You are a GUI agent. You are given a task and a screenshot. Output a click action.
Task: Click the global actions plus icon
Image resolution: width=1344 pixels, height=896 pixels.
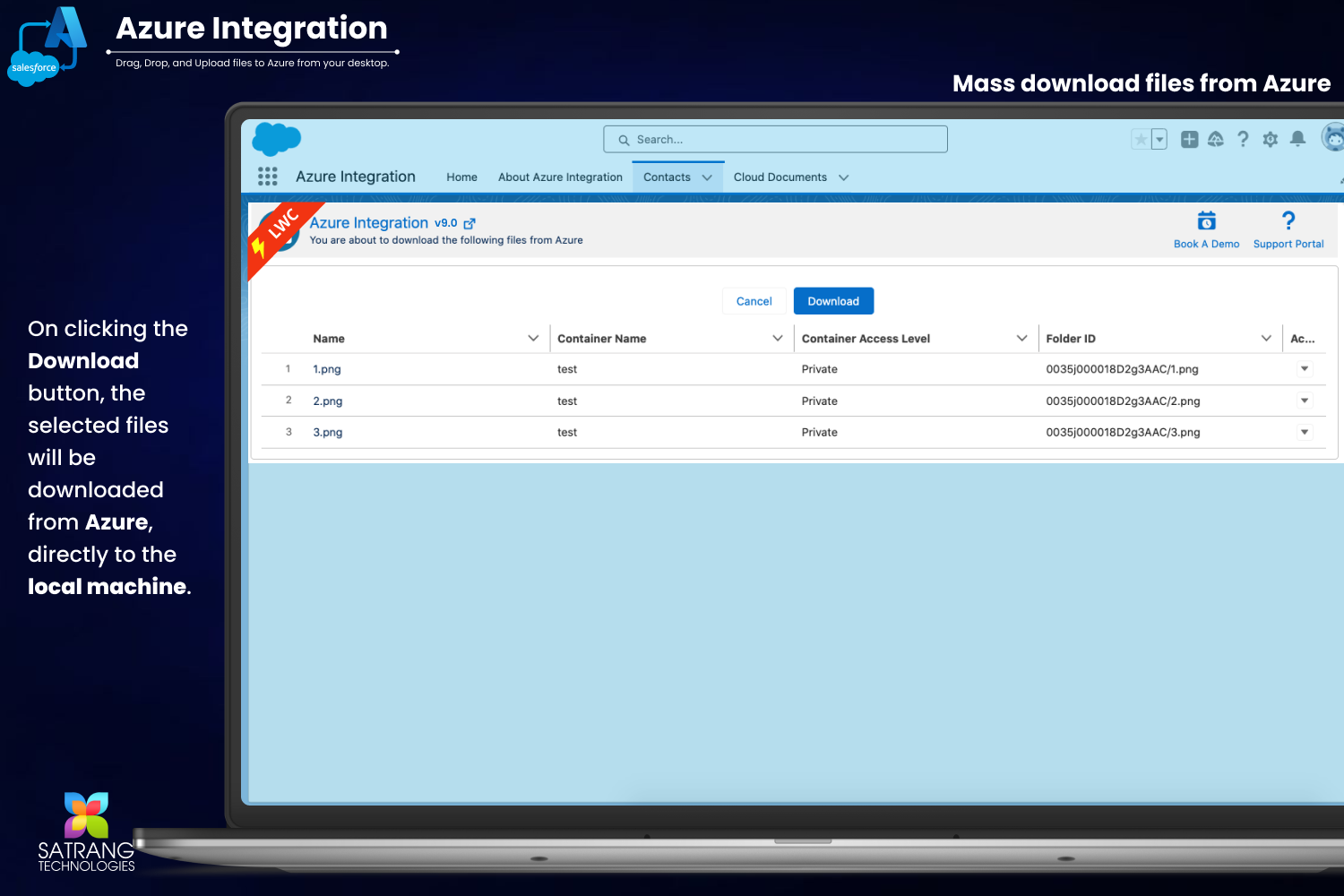coord(1189,139)
